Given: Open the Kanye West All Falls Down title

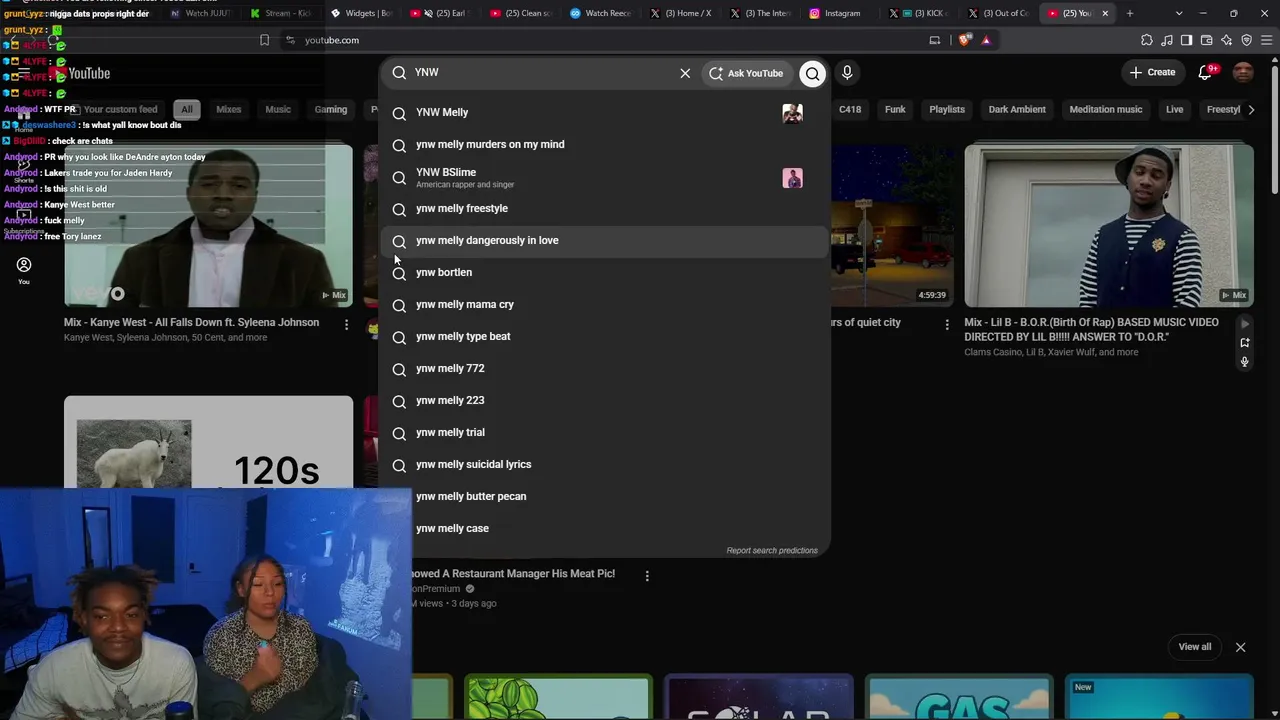Looking at the screenshot, I should (192, 322).
